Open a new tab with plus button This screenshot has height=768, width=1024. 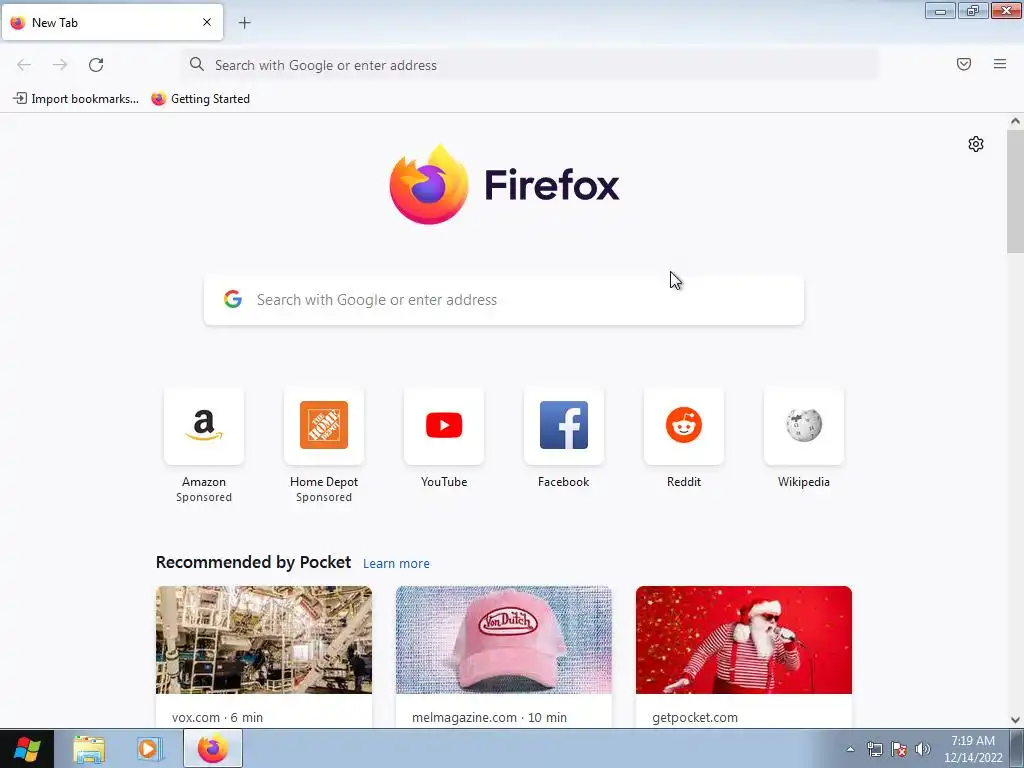pos(244,23)
